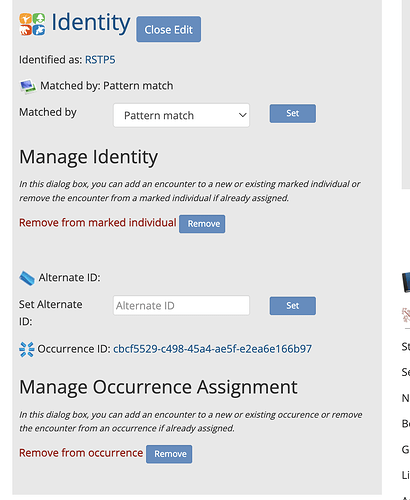Click Remove beside Remove from marked individual
410x500 pixels.
[202, 224]
